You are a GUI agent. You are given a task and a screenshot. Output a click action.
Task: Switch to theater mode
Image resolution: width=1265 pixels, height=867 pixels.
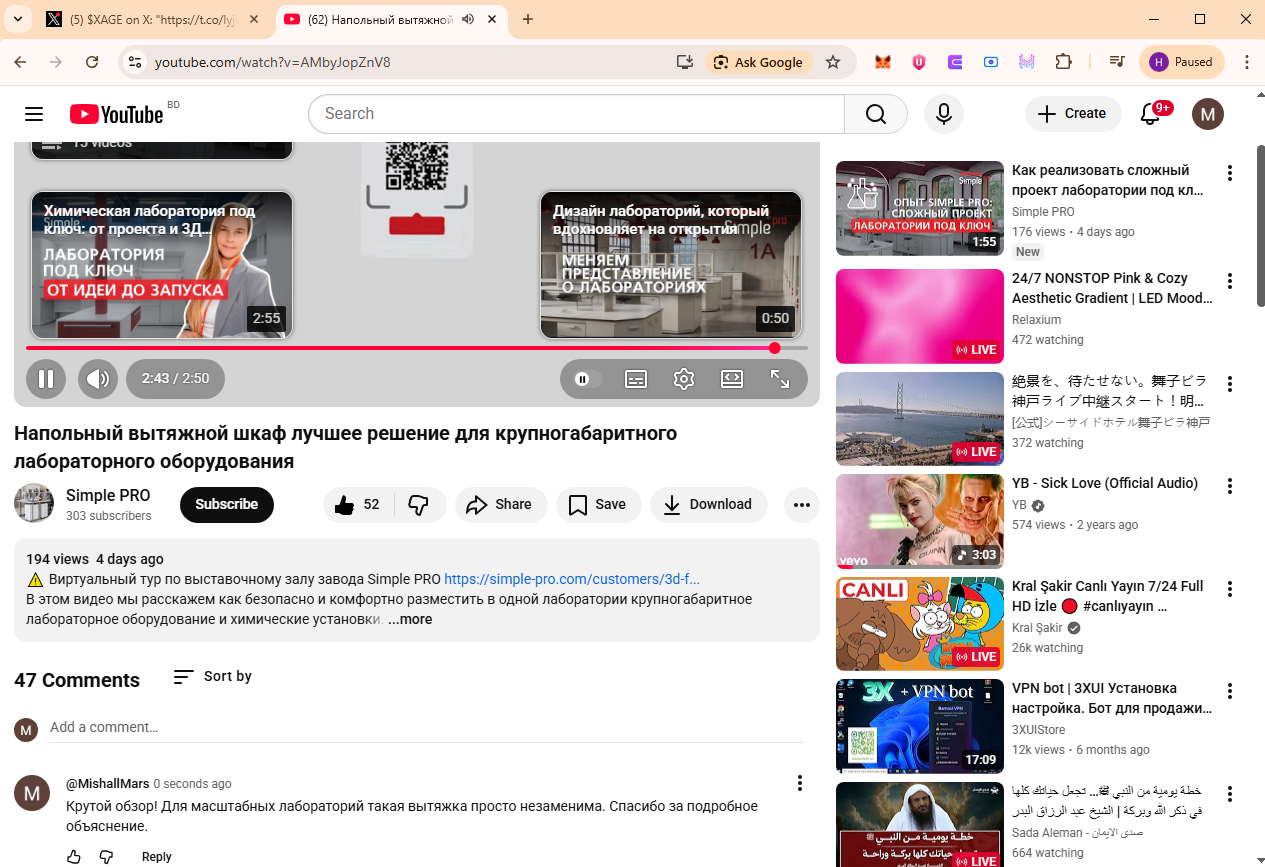pyautogui.click(x=732, y=379)
